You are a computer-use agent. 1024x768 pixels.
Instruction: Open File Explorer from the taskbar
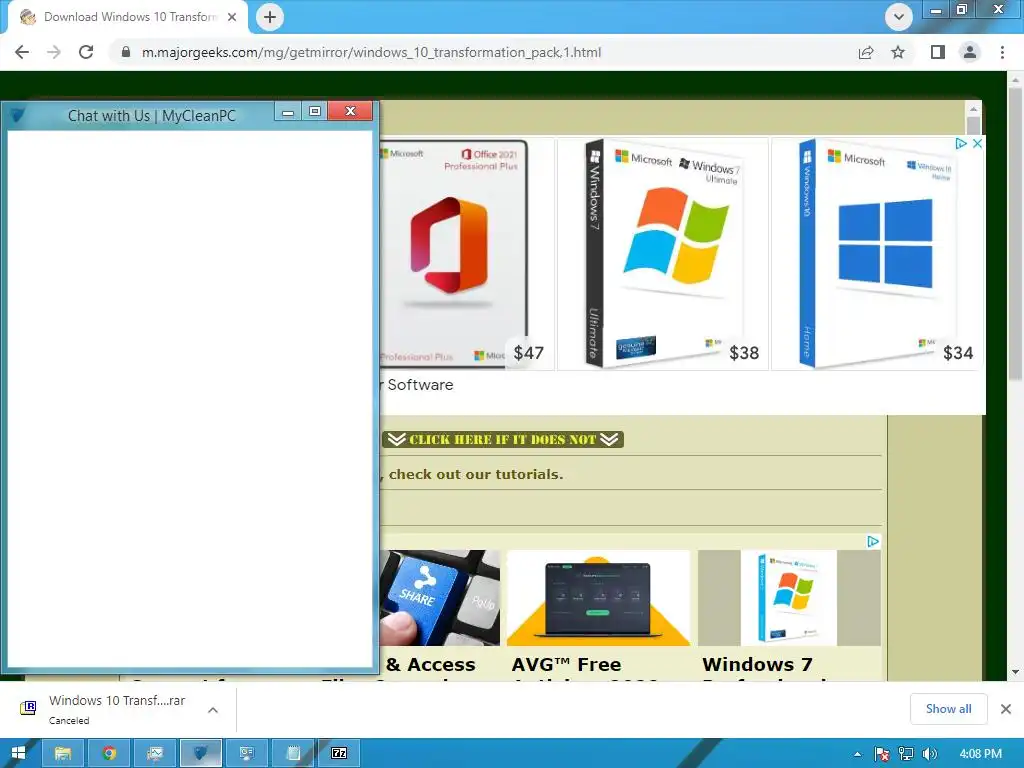(x=63, y=753)
